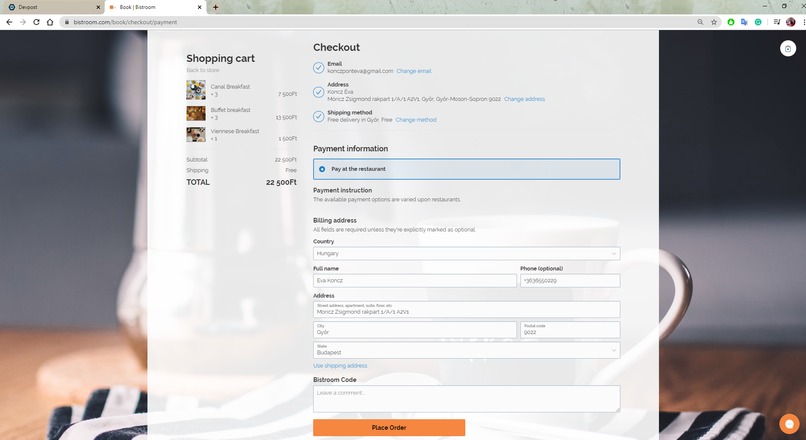
Task: Bookmark this page with the star icon
Action: (714, 22)
